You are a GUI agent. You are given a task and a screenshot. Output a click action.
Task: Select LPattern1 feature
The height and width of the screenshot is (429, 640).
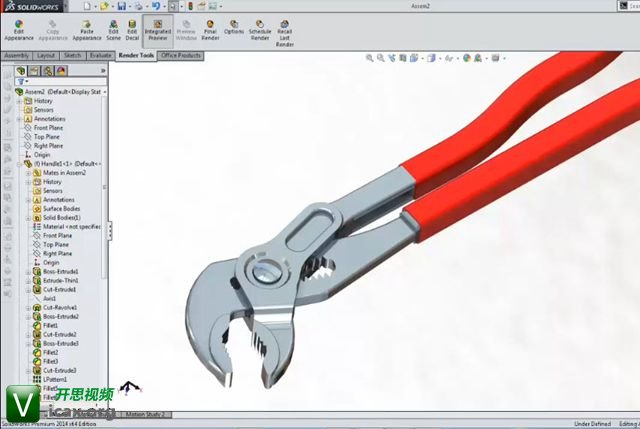coord(50,379)
